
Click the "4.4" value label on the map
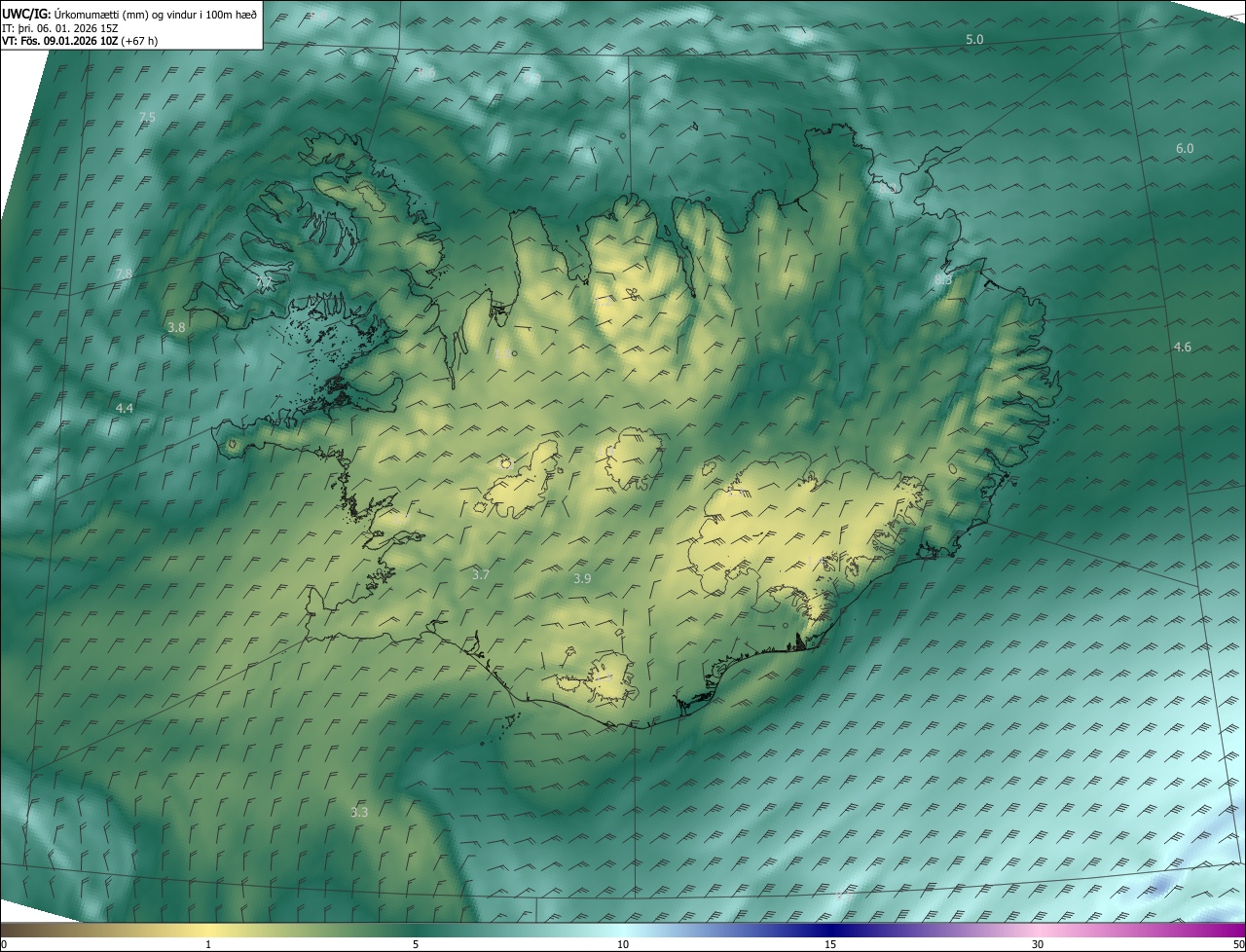click(125, 409)
